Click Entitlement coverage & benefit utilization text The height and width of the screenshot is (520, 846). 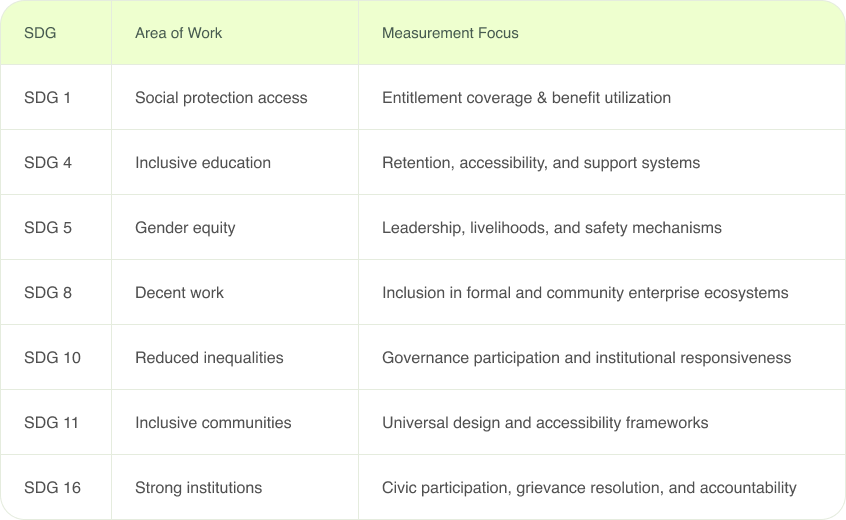[x=526, y=98]
